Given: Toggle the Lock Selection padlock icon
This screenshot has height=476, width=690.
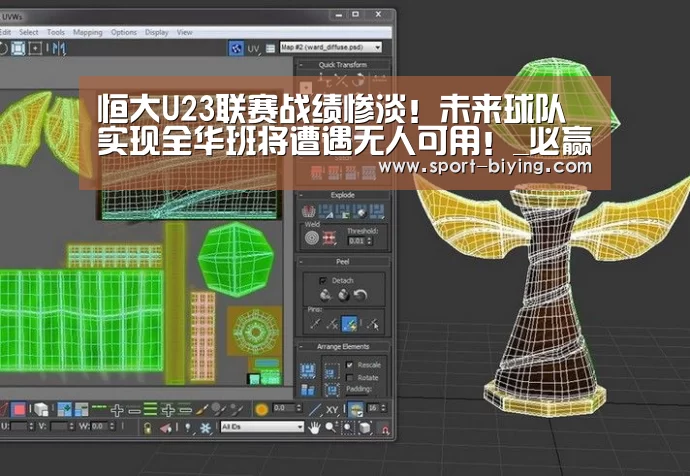Looking at the screenshot, I should click(147, 428).
